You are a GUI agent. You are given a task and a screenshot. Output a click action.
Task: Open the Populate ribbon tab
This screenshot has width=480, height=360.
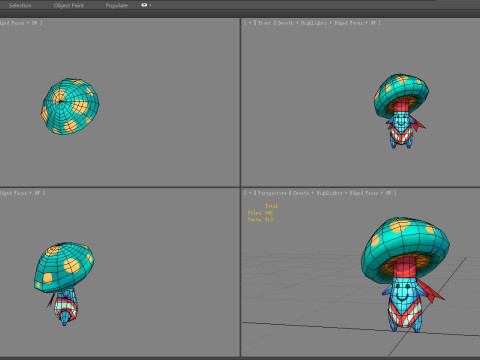[117, 5]
